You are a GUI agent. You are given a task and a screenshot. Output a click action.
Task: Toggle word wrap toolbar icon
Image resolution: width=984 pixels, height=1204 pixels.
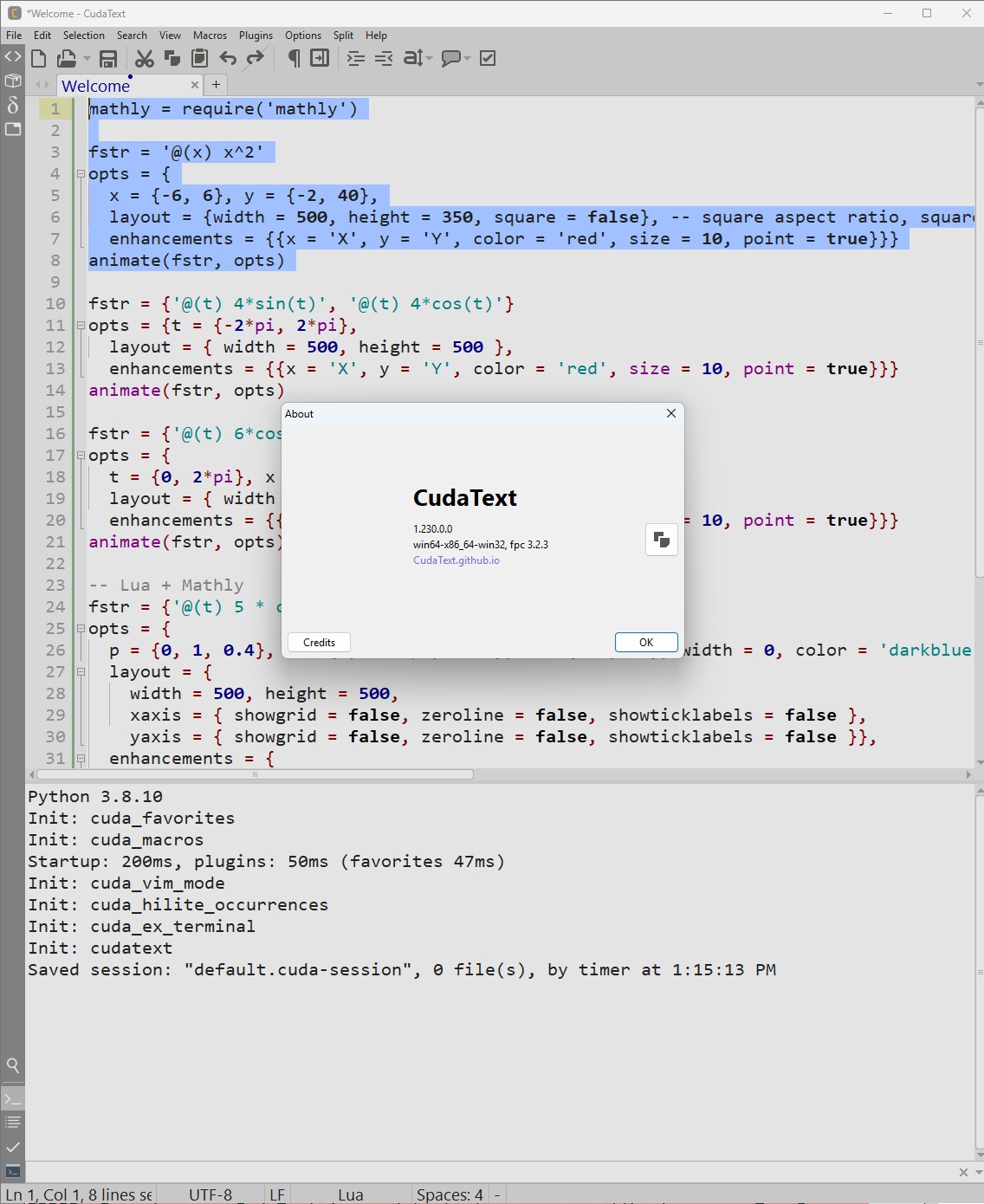pos(320,59)
